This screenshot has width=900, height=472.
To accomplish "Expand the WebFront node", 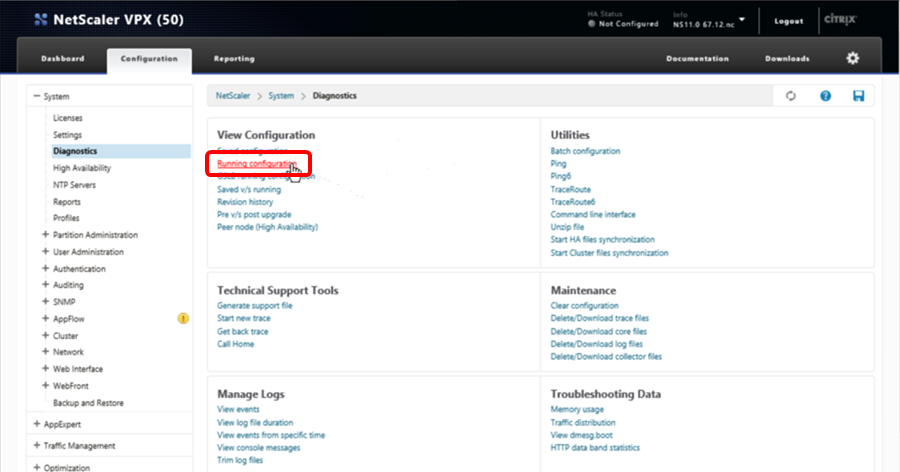I will click(x=45, y=385).
